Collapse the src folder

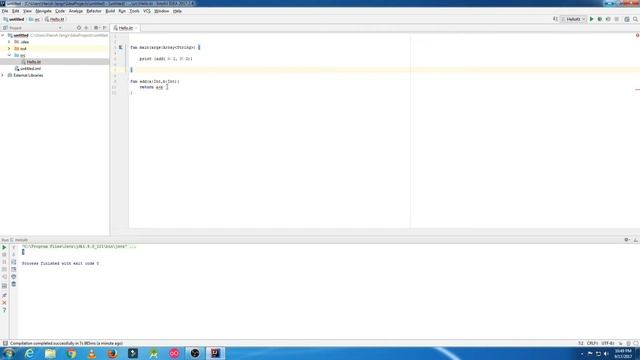coord(9,55)
